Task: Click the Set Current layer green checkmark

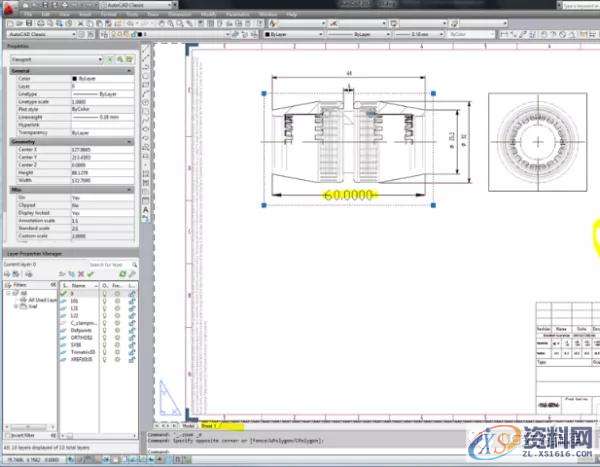Action: (x=90, y=273)
